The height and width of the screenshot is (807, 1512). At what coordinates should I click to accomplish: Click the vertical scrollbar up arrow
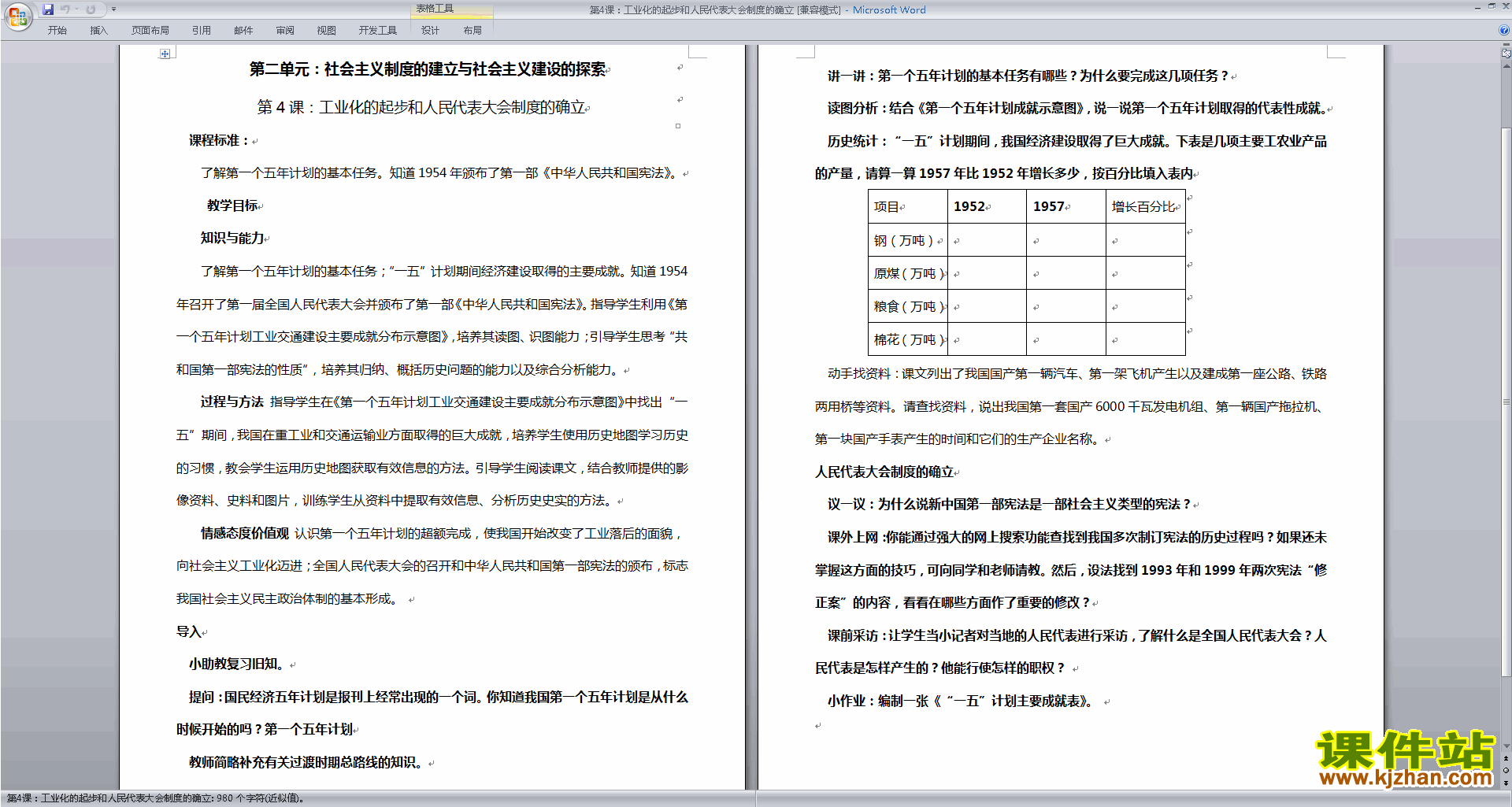[1506, 66]
